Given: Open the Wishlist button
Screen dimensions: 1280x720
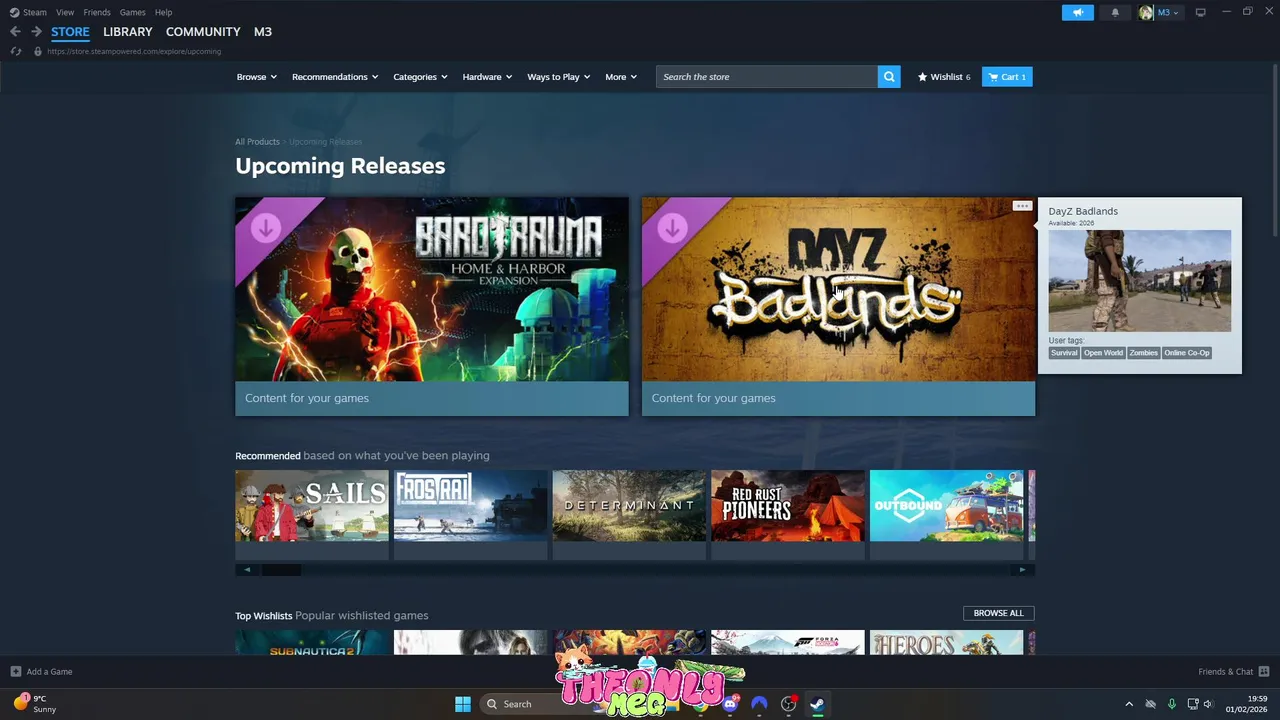Looking at the screenshot, I should 944,77.
